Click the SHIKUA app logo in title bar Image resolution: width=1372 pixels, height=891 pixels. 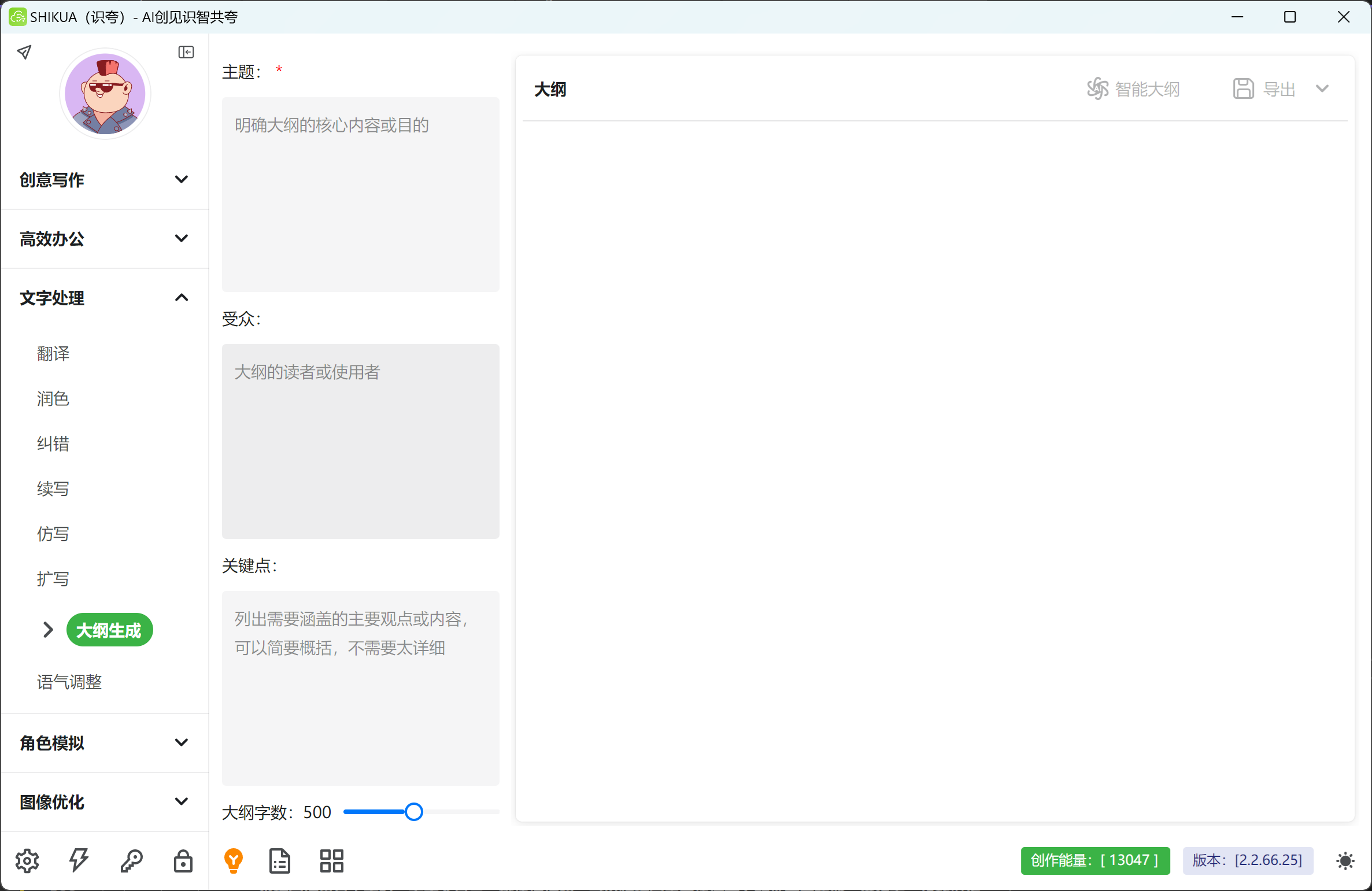click(x=17, y=17)
